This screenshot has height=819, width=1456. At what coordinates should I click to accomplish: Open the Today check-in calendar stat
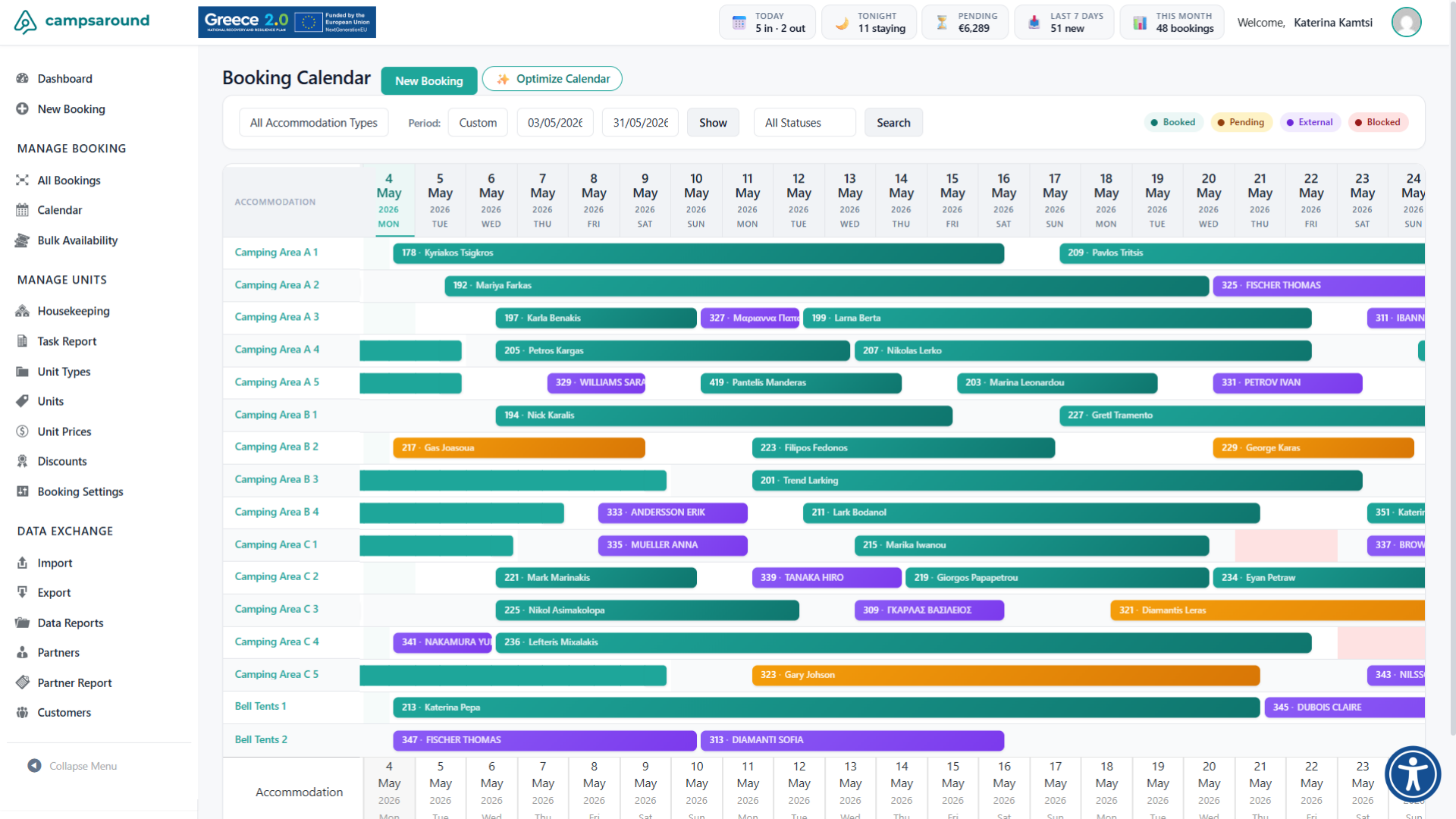click(x=767, y=22)
